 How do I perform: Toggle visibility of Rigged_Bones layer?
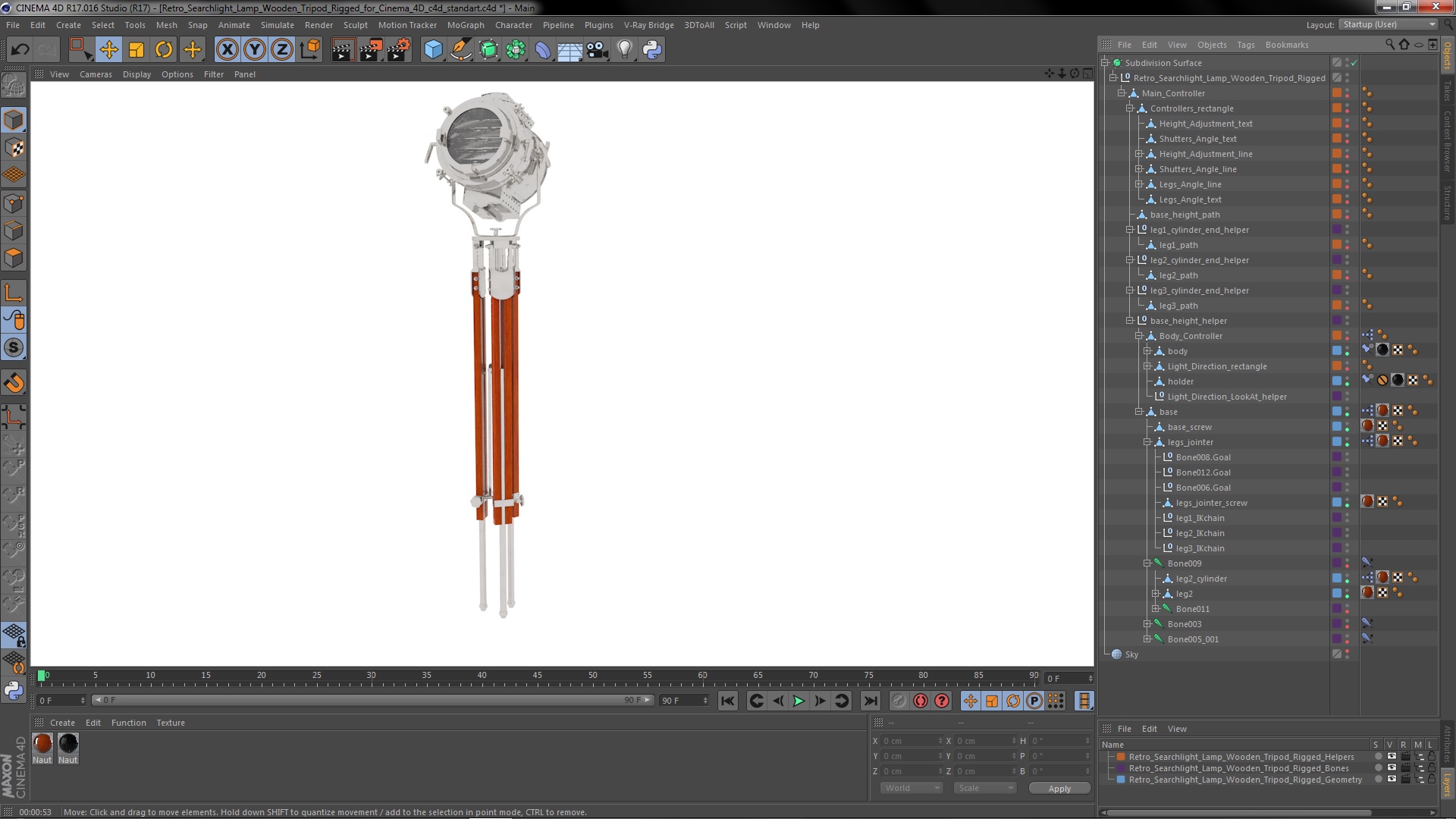coord(1391,768)
